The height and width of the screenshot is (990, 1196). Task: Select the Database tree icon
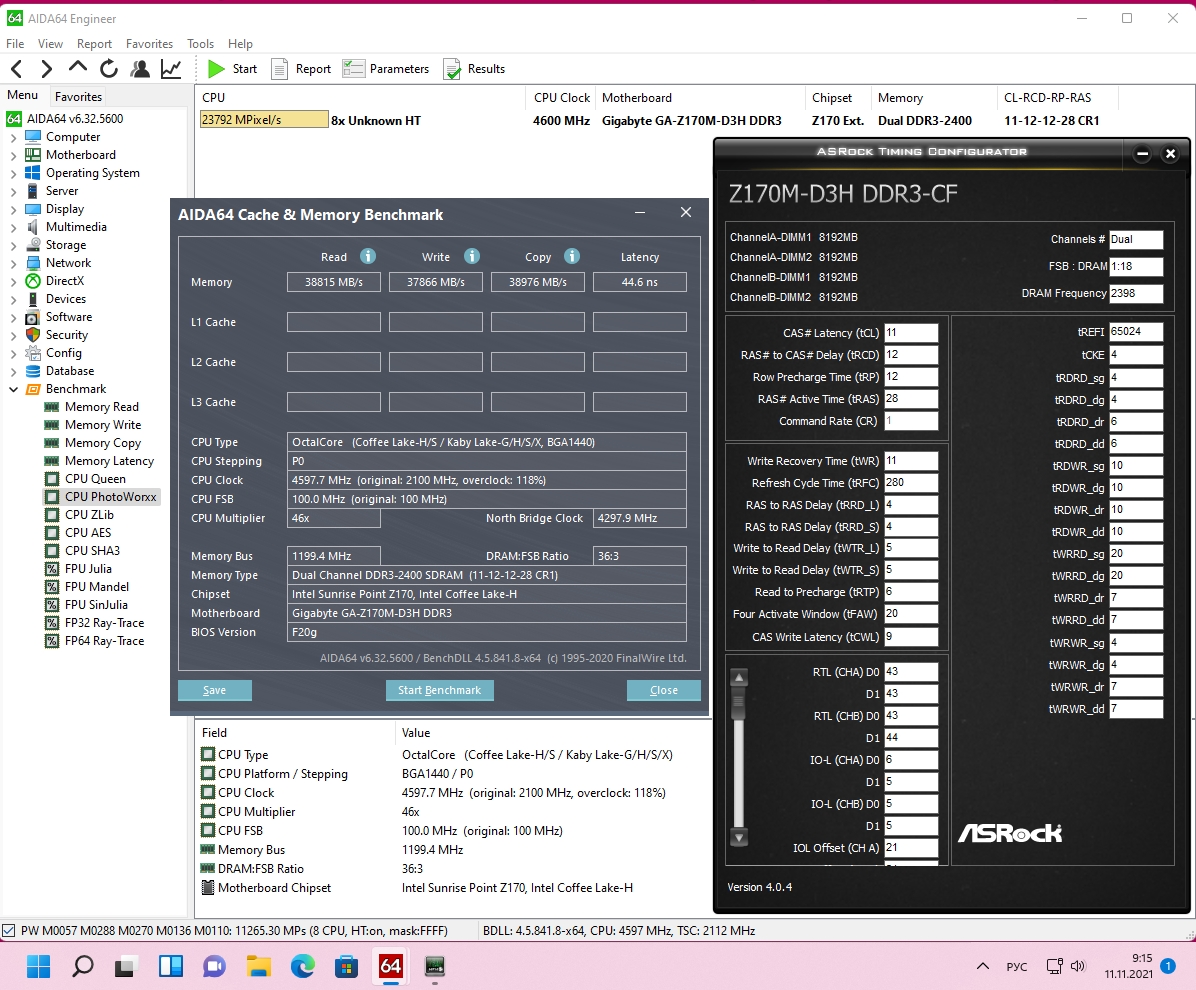pos(33,371)
